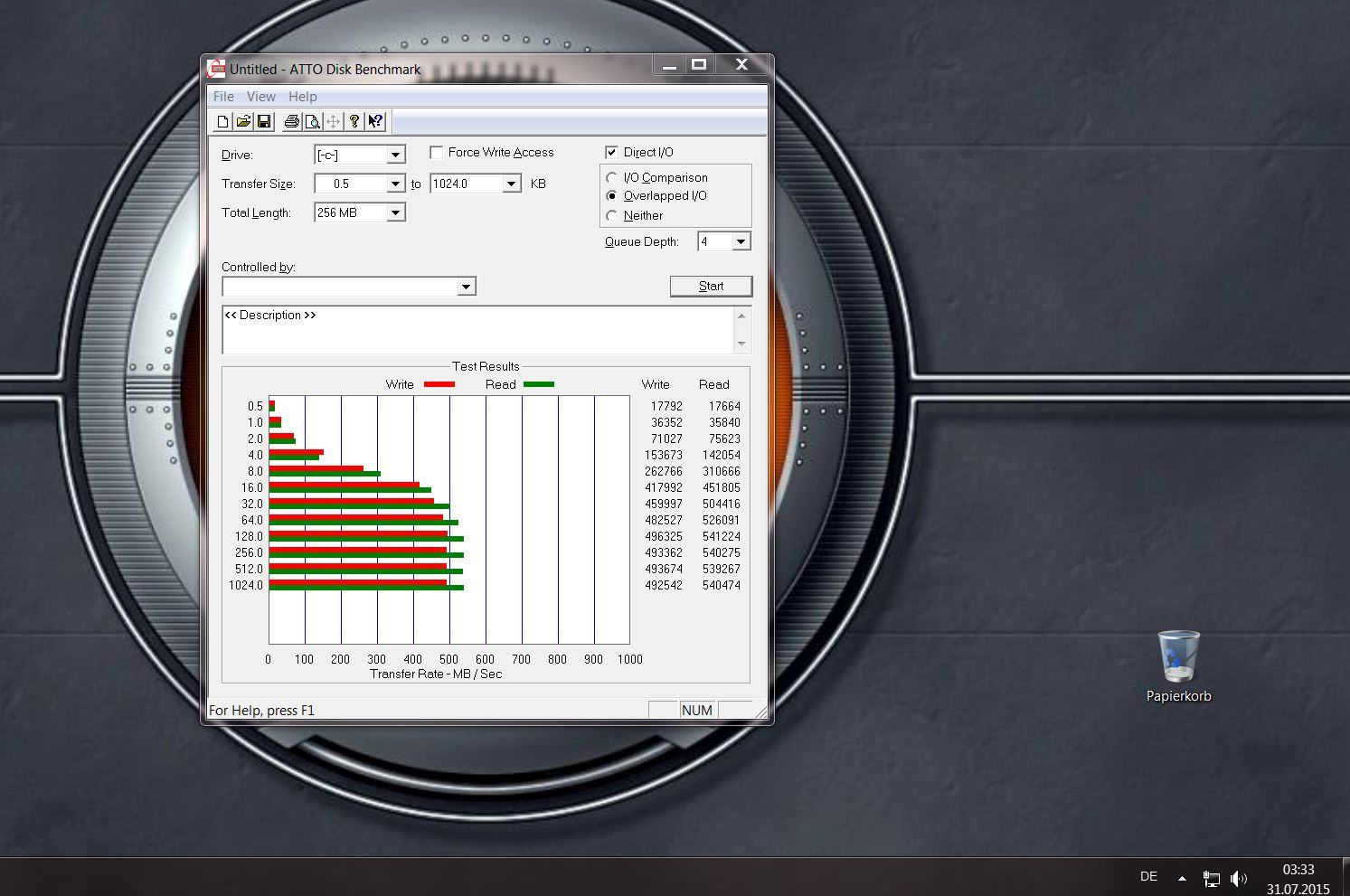
Task: Click into the Description text field
Action: click(x=478, y=330)
